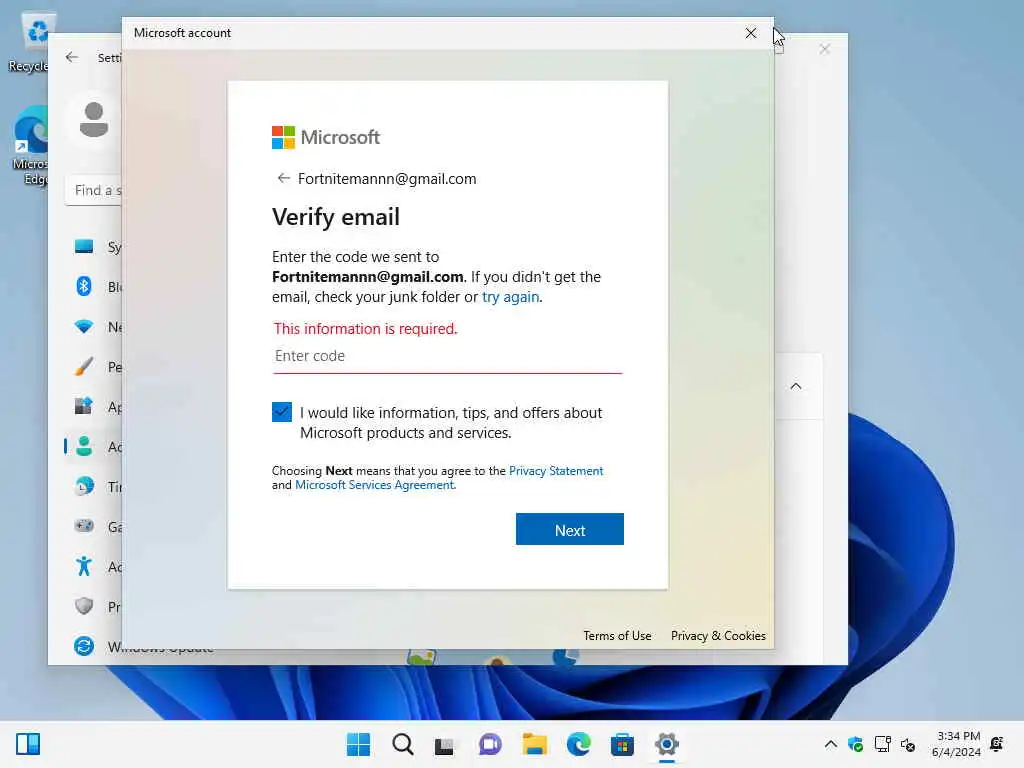Open taskbar Search

point(402,744)
